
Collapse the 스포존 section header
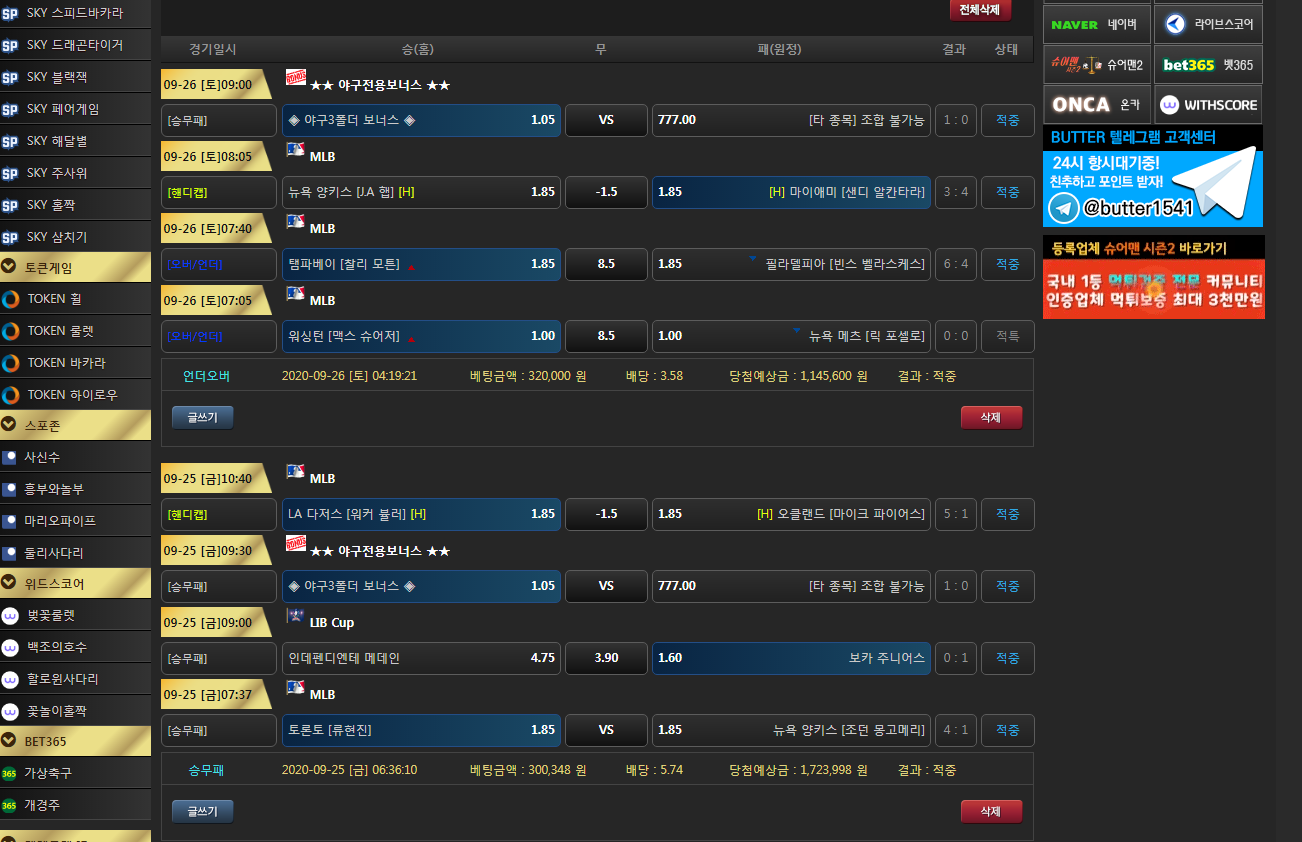click(75, 425)
